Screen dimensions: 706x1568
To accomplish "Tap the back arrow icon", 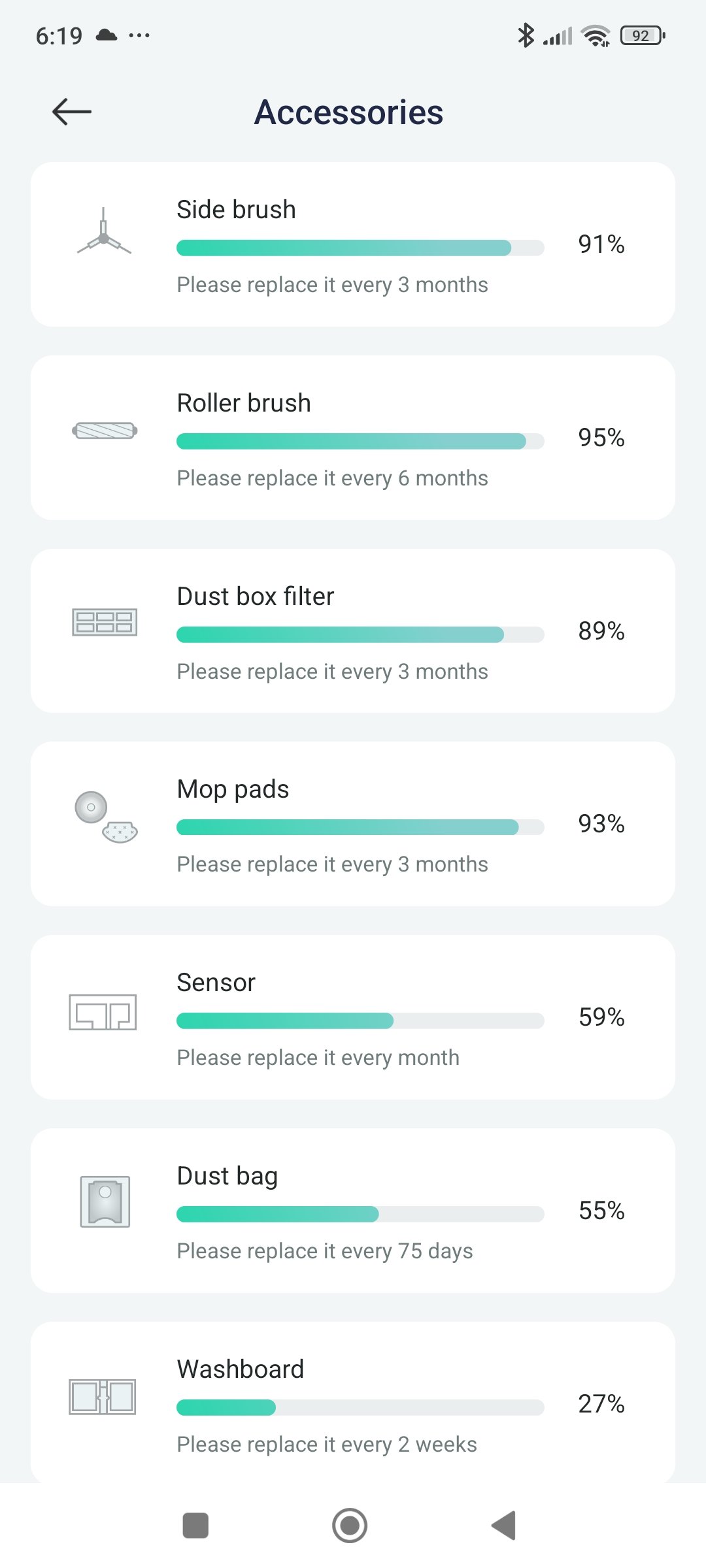I will pos(72,112).
